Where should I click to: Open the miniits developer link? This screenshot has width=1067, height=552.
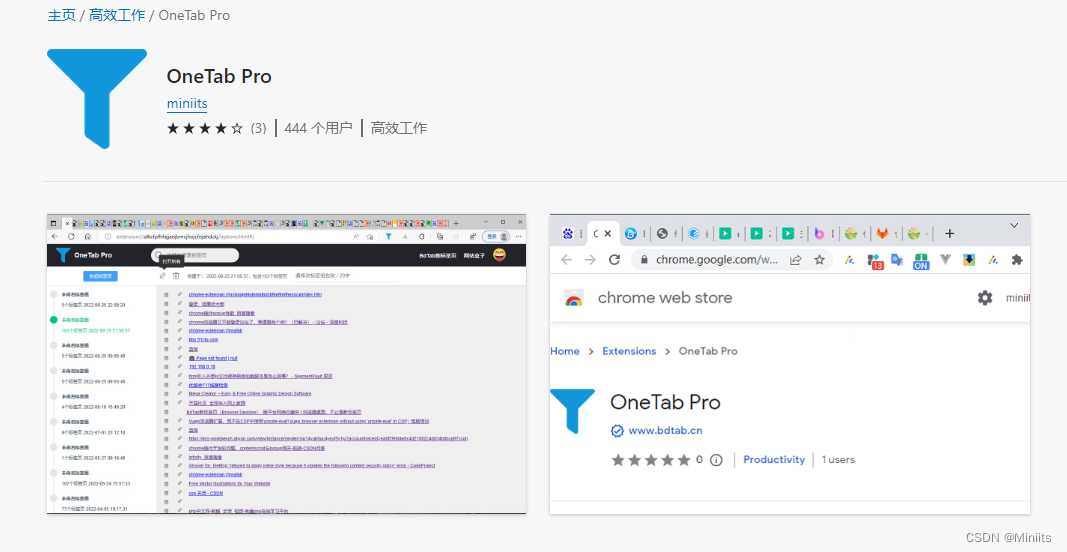[x=187, y=103]
